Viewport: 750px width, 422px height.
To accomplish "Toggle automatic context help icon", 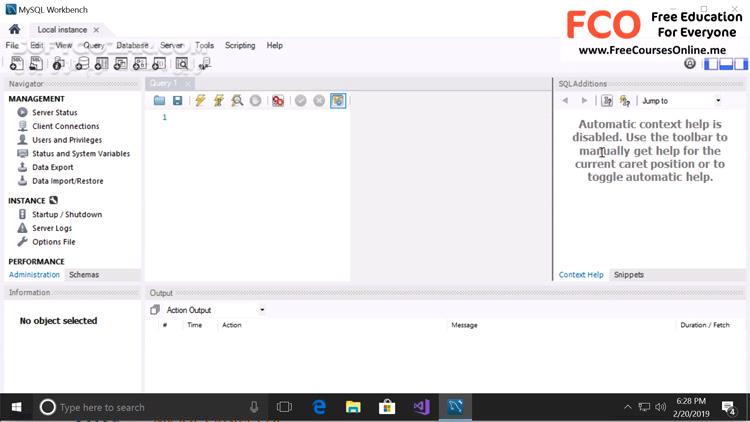I will pyautogui.click(x=625, y=100).
